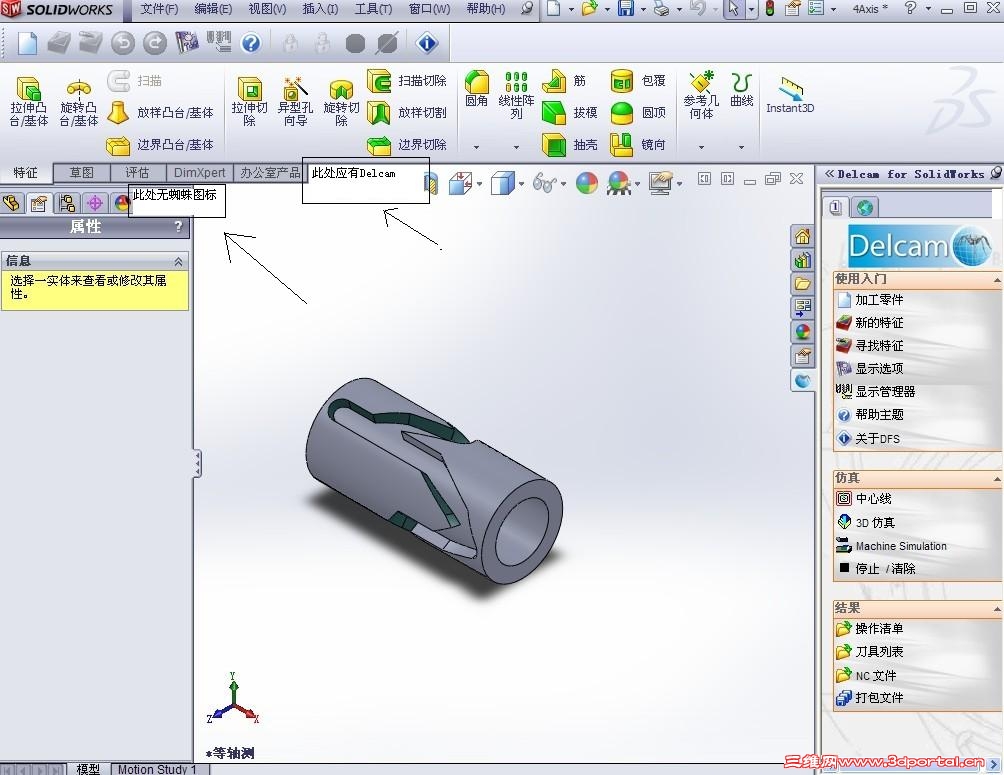Collapse the 仿真 section
This screenshot has width=1004, height=775.
(x=997, y=479)
